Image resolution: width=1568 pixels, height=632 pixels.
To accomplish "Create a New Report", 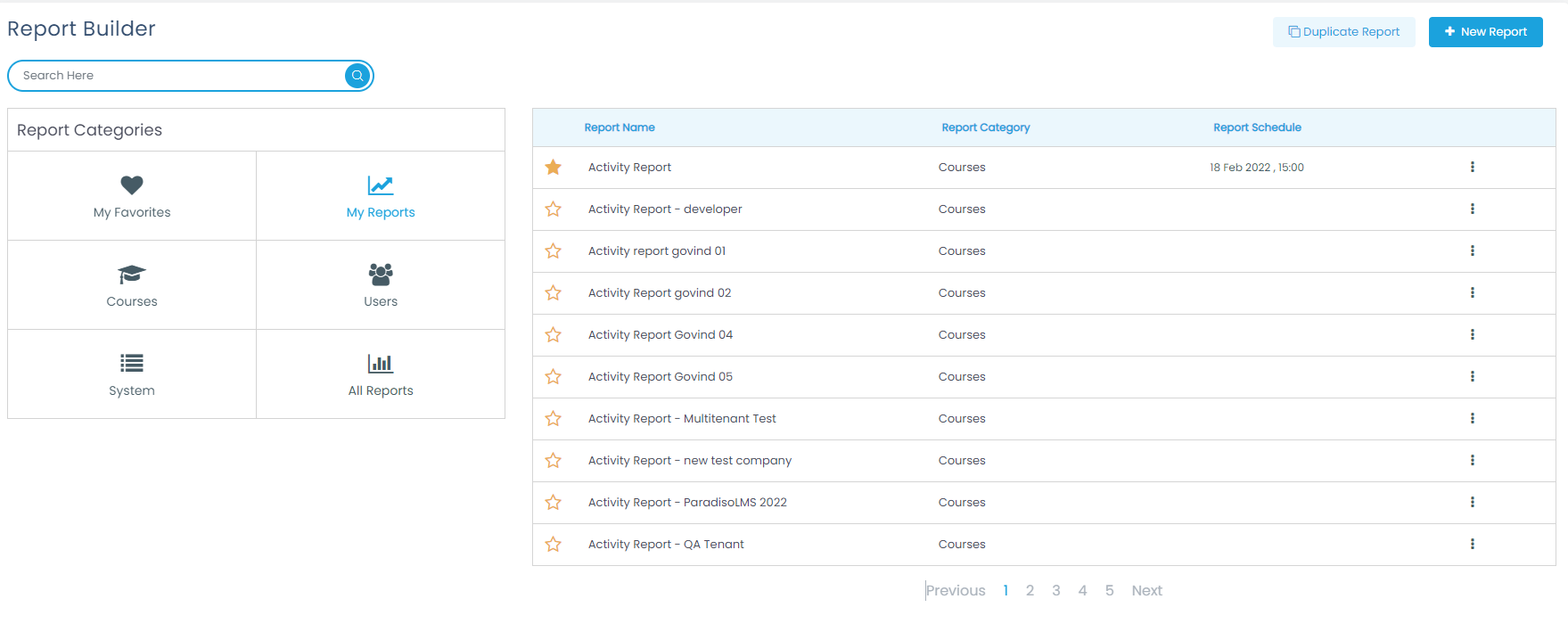I will pos(1485,32).
